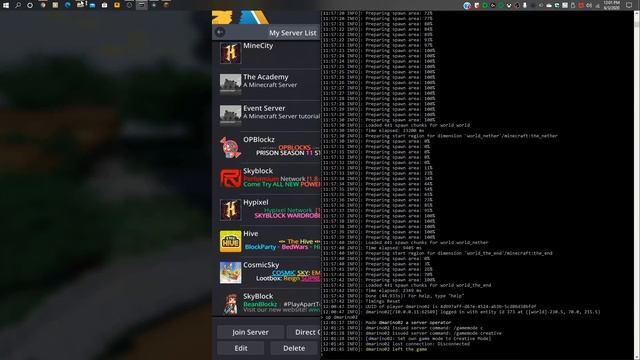Click the BeanBlockz SkyBlock server logo

(230, 304)
